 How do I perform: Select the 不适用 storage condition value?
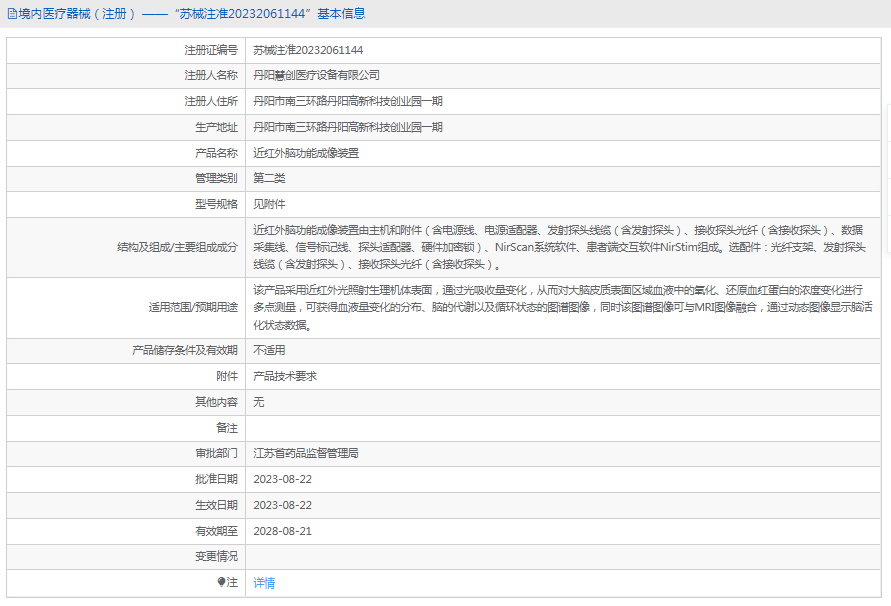[x=269, y=350]
